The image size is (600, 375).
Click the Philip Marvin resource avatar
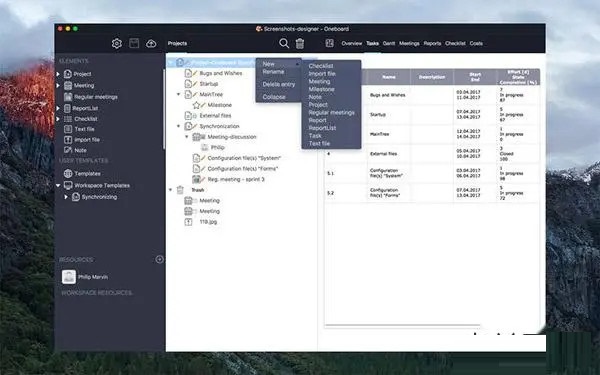click(x=69, y=277)
